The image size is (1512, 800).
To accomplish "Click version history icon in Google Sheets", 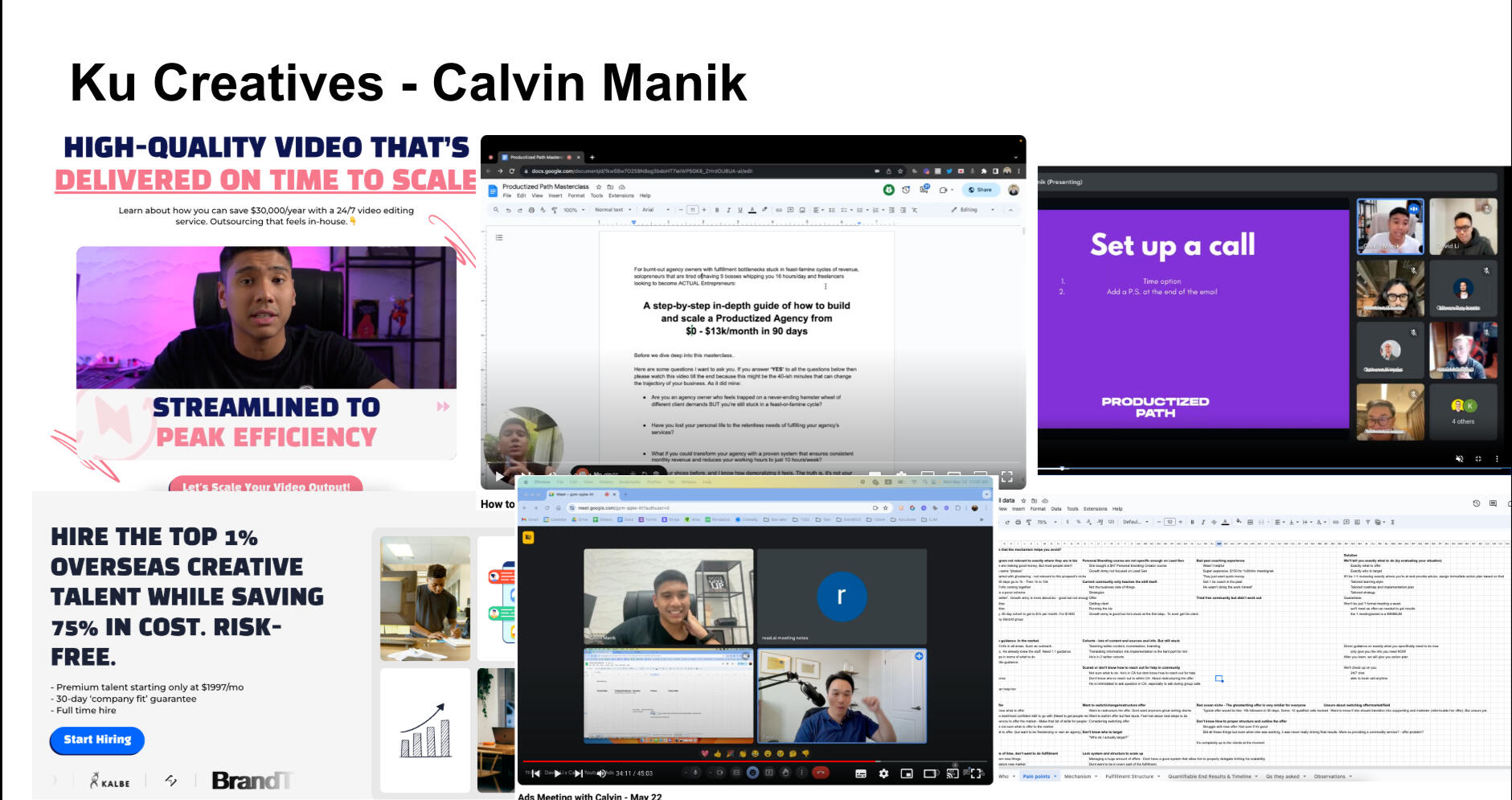I will [x=1476, y=504].
